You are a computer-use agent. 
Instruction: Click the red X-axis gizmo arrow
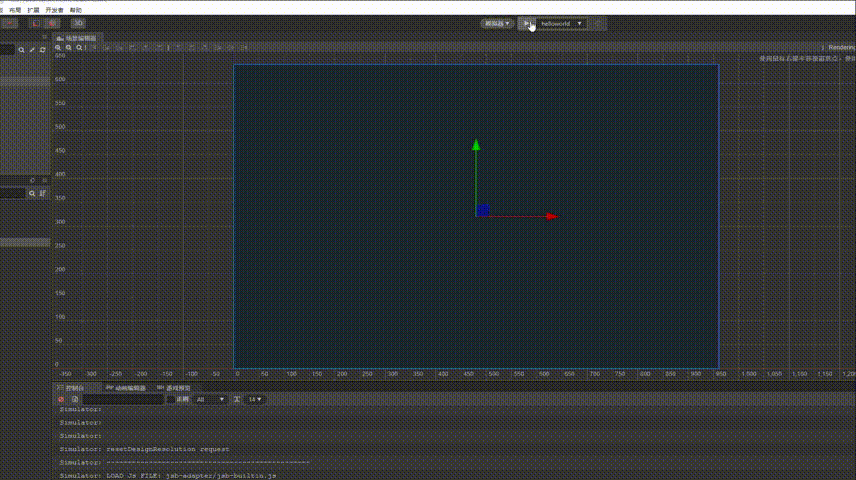pyautogui.click(x=552, y=217)
